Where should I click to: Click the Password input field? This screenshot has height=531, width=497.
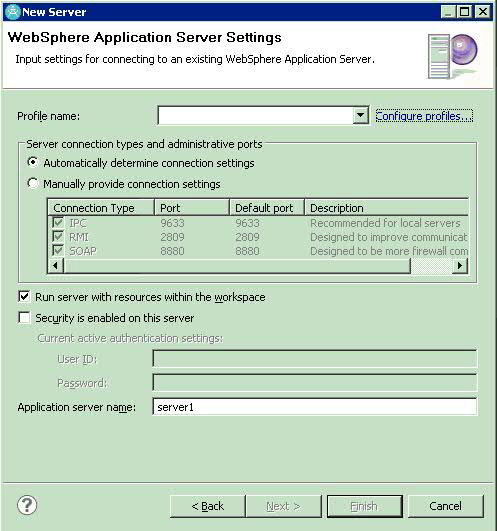click(315, 383)
